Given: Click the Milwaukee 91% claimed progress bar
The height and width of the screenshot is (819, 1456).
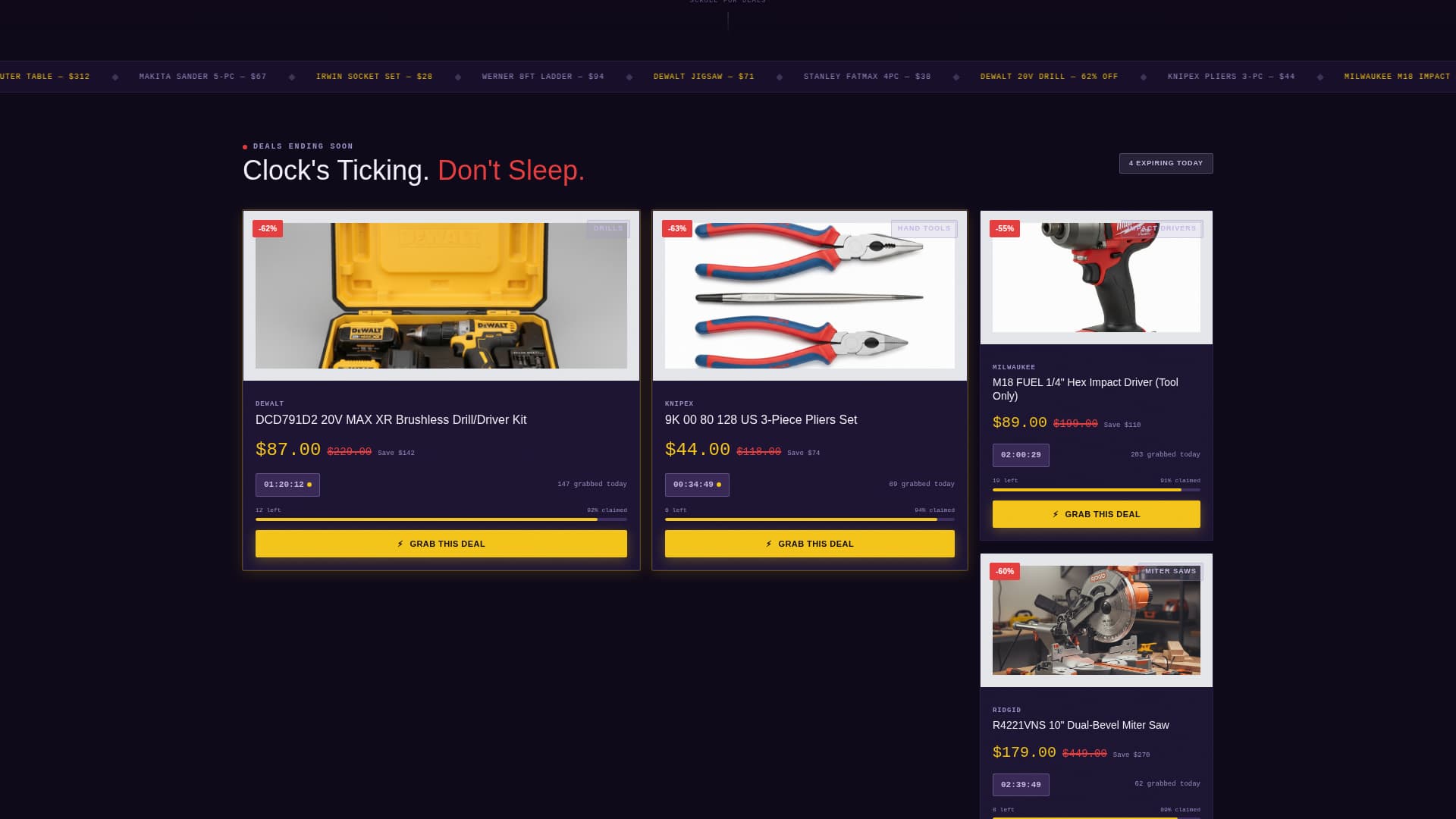Looking at the screenshot, I should [1096, 490].
